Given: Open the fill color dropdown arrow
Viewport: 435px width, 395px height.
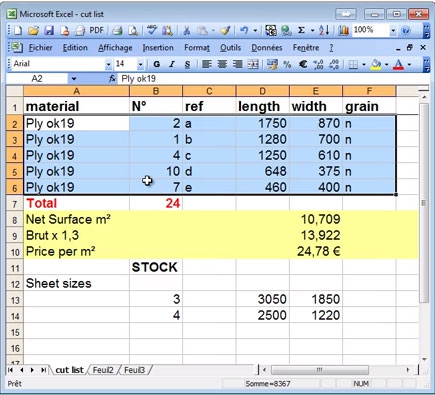Looking at the screenshot, I should [387, 64].
